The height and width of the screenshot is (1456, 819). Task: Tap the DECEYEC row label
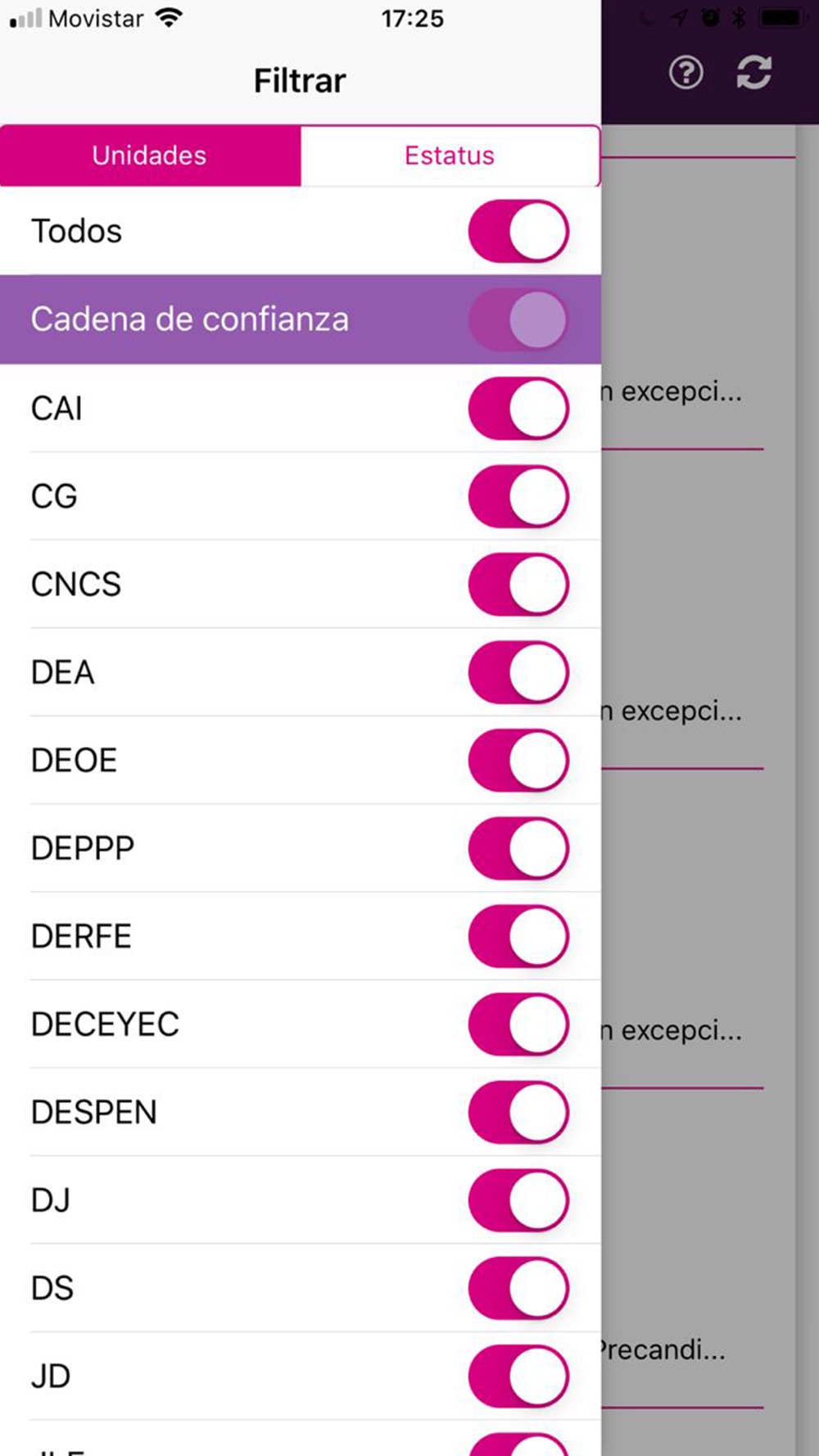tap(105, 1024)
